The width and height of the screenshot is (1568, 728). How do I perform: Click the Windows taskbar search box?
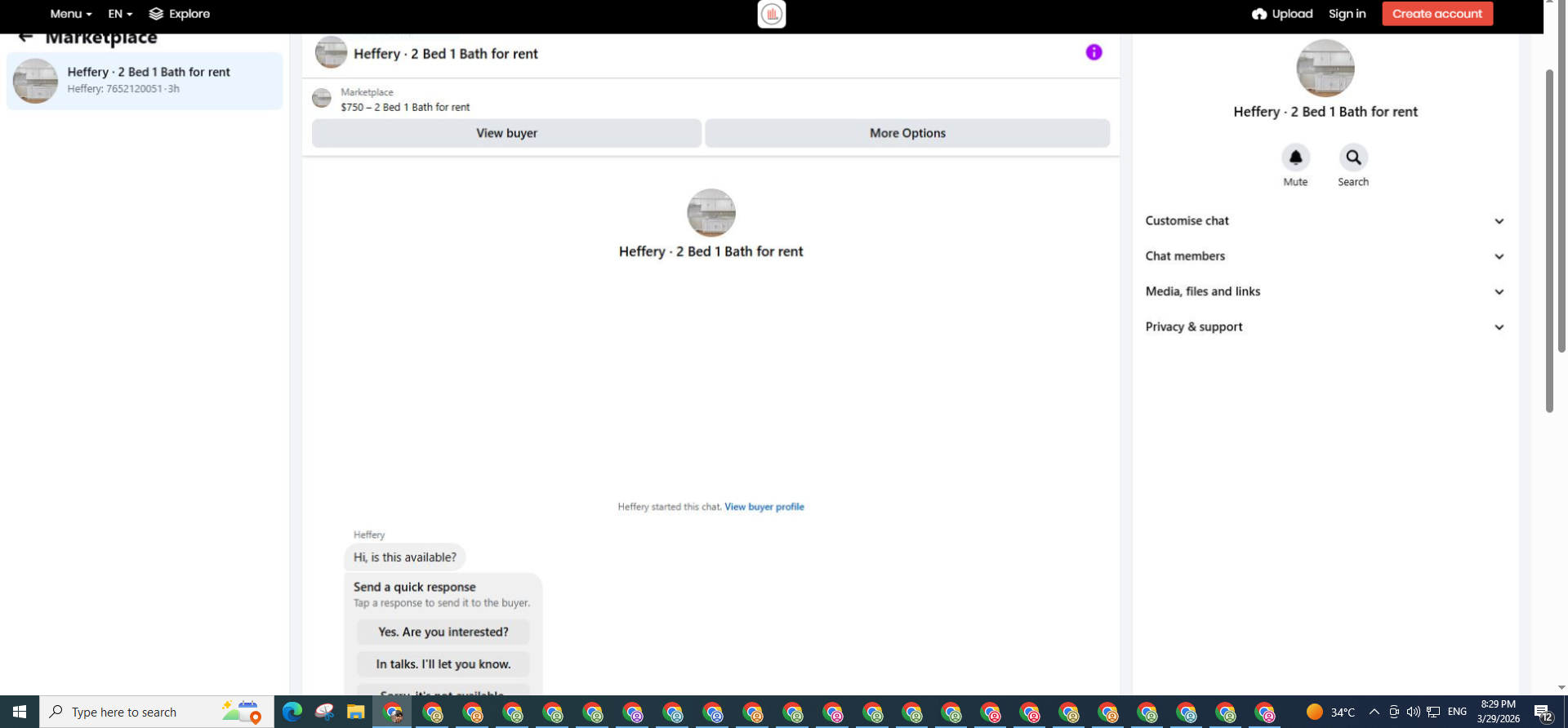point(157,712)
